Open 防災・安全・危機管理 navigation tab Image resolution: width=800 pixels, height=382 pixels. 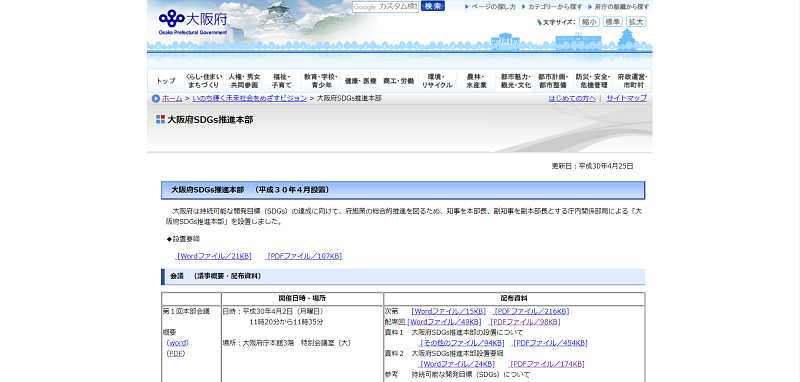[593, 81]
